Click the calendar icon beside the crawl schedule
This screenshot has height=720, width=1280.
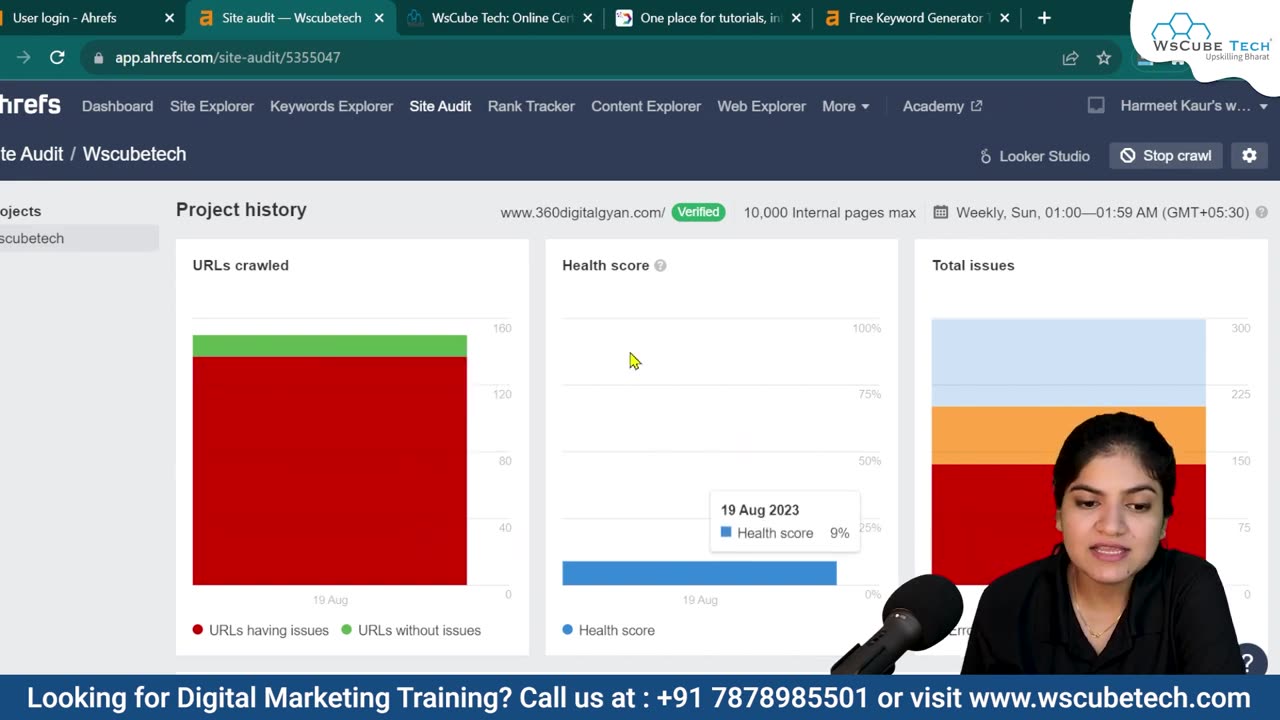point(940,212)
